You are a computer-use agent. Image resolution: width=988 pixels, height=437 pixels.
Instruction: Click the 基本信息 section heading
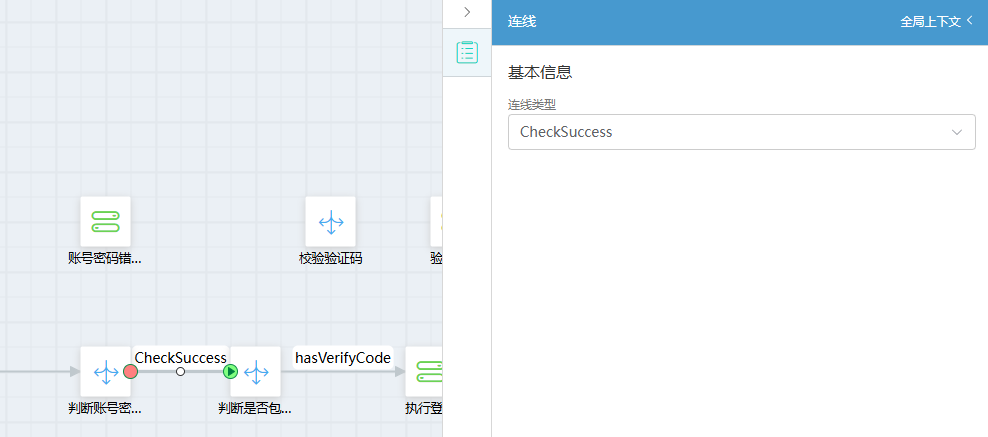(x=540, y=72)
